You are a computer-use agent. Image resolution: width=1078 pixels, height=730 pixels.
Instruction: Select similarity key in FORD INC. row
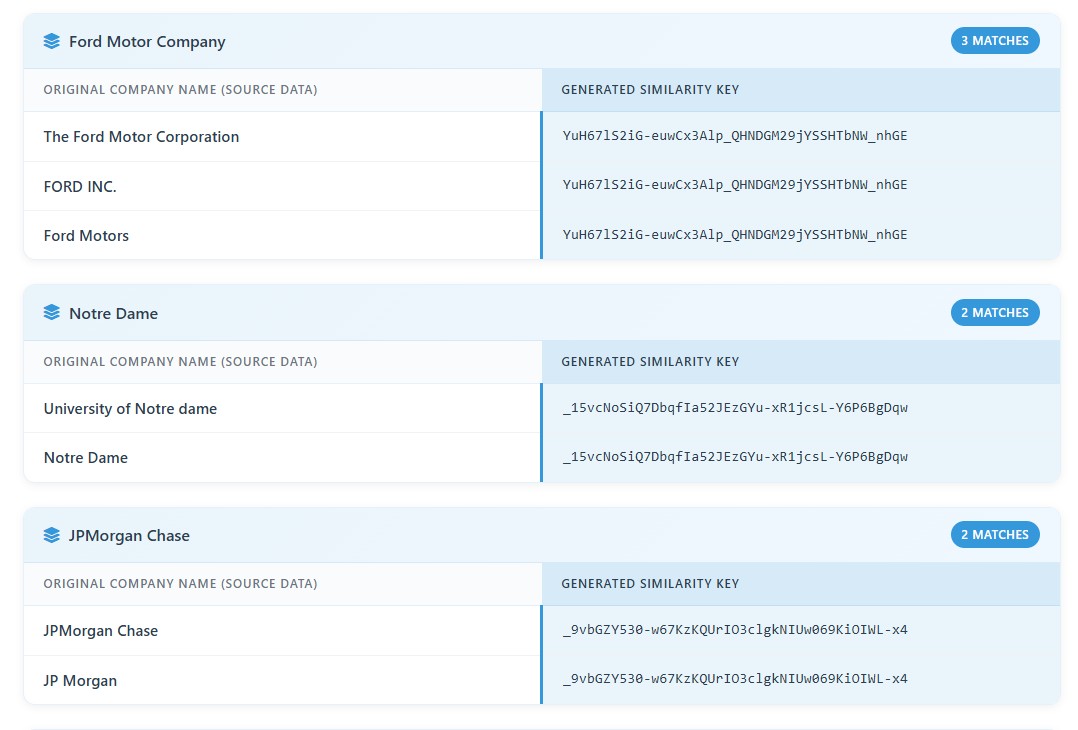735,184
